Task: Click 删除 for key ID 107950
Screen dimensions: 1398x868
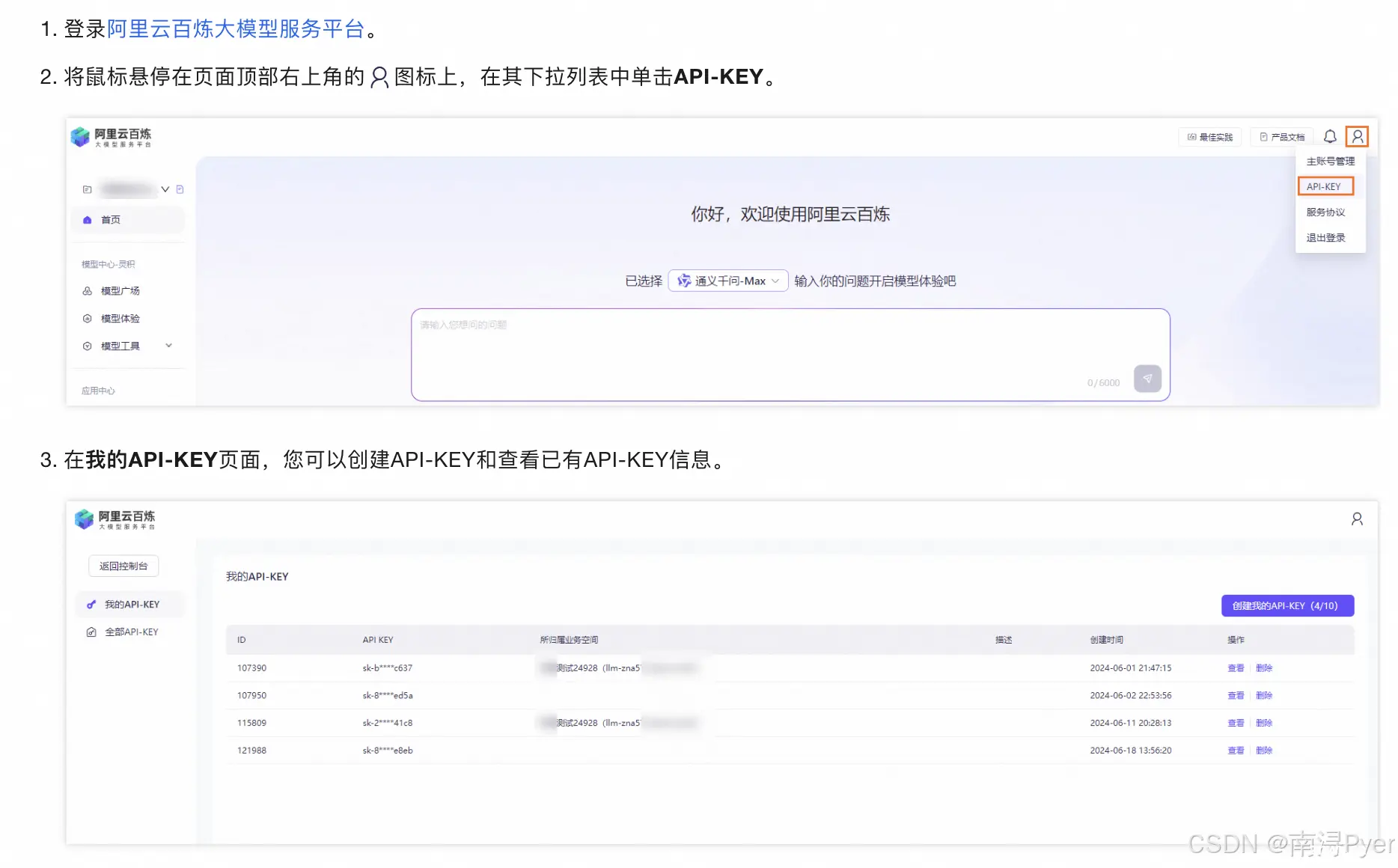Action: point(1264,695)
